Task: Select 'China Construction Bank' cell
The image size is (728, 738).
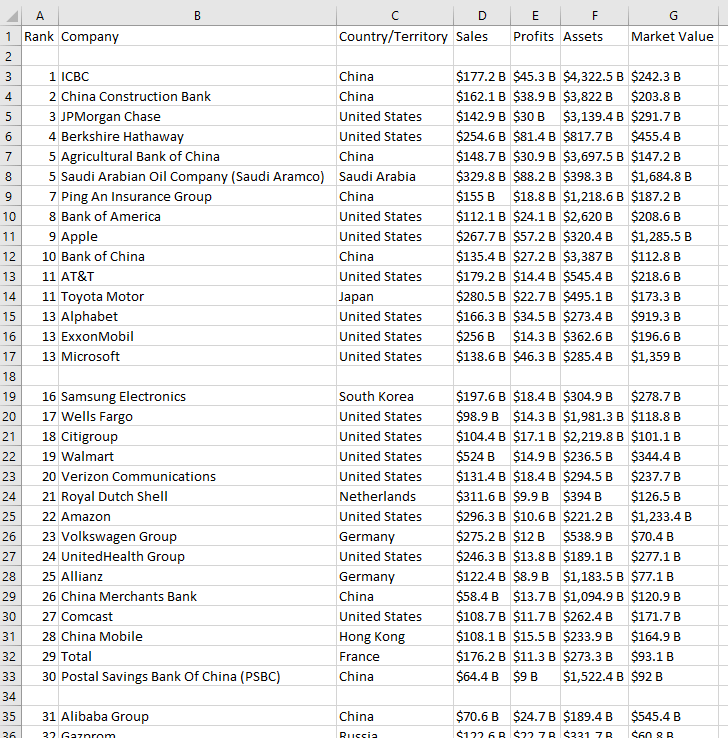Action: pos(197,96)
